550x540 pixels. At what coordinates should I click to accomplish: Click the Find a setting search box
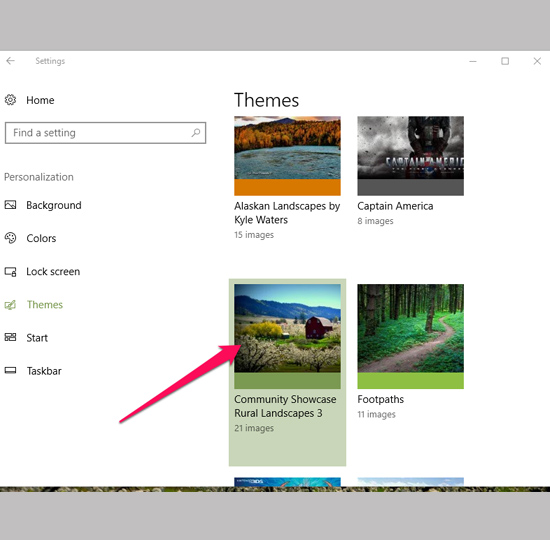(105, 133)
